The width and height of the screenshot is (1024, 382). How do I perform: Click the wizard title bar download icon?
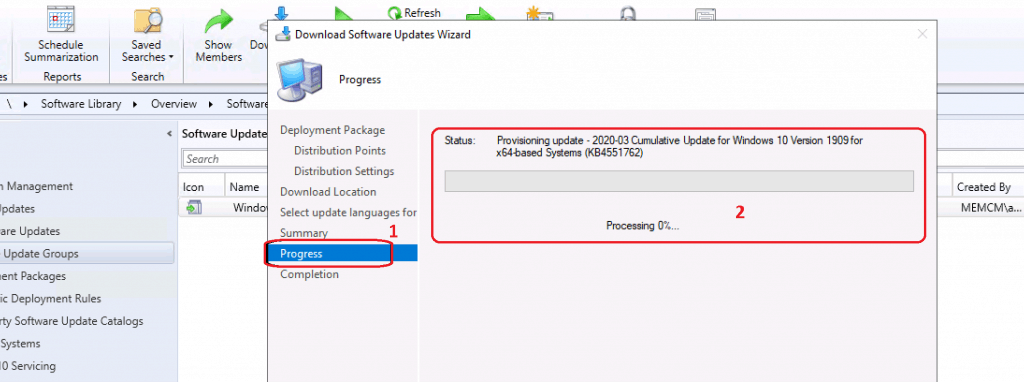coord(283,34)
